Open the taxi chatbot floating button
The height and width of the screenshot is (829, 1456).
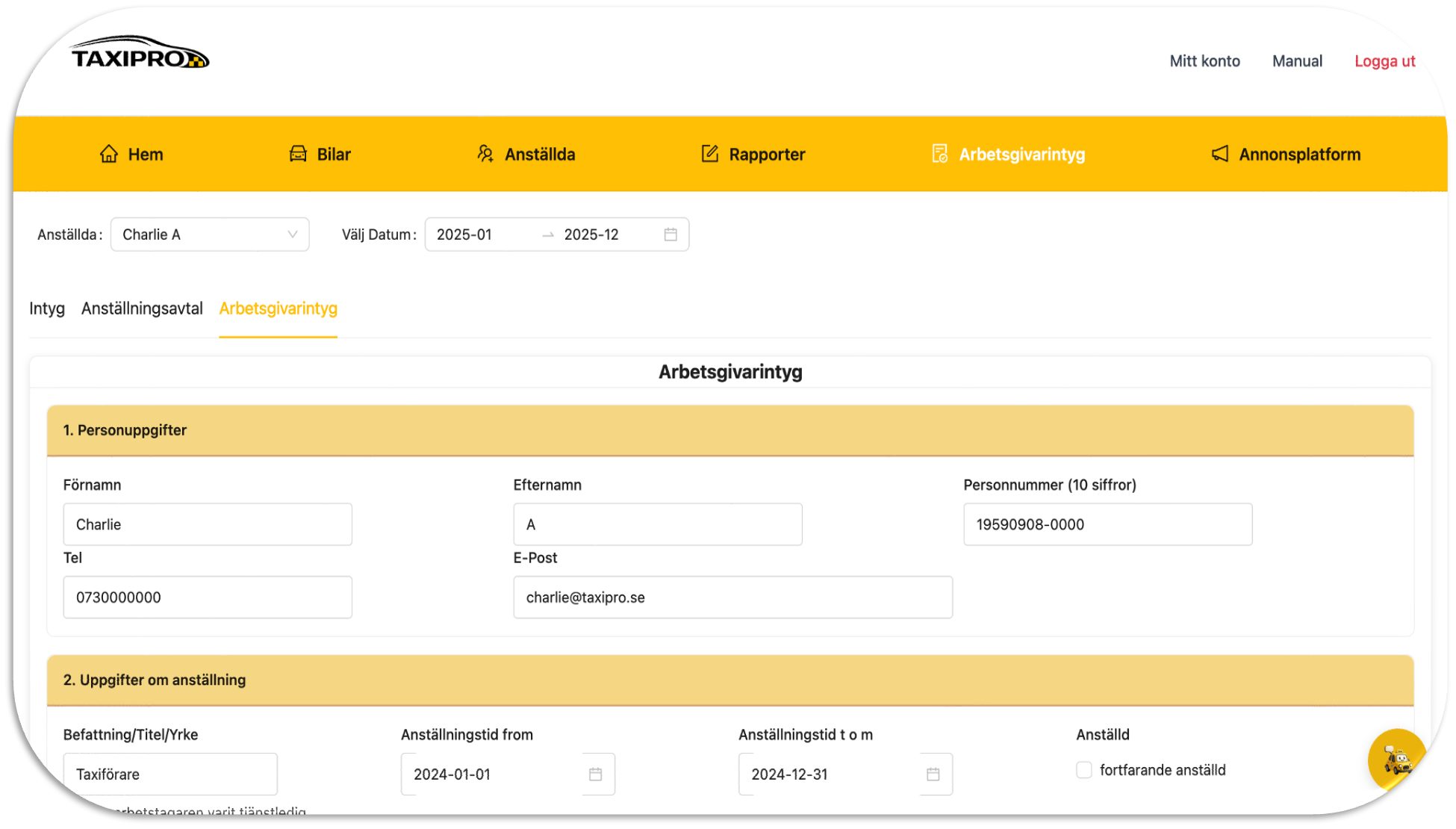1396,760
